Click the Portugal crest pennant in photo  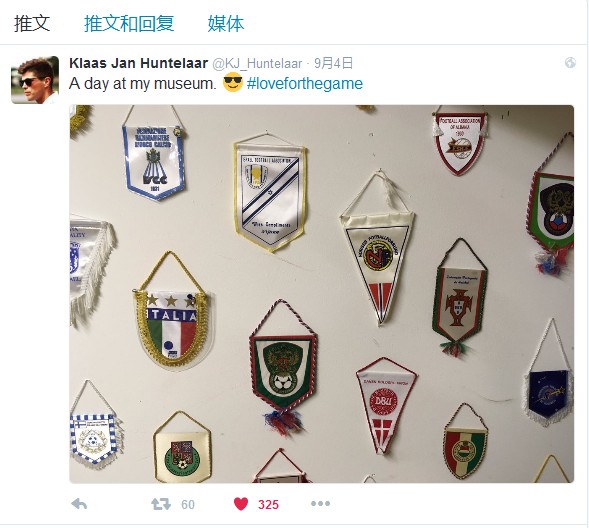click(459, 298)
